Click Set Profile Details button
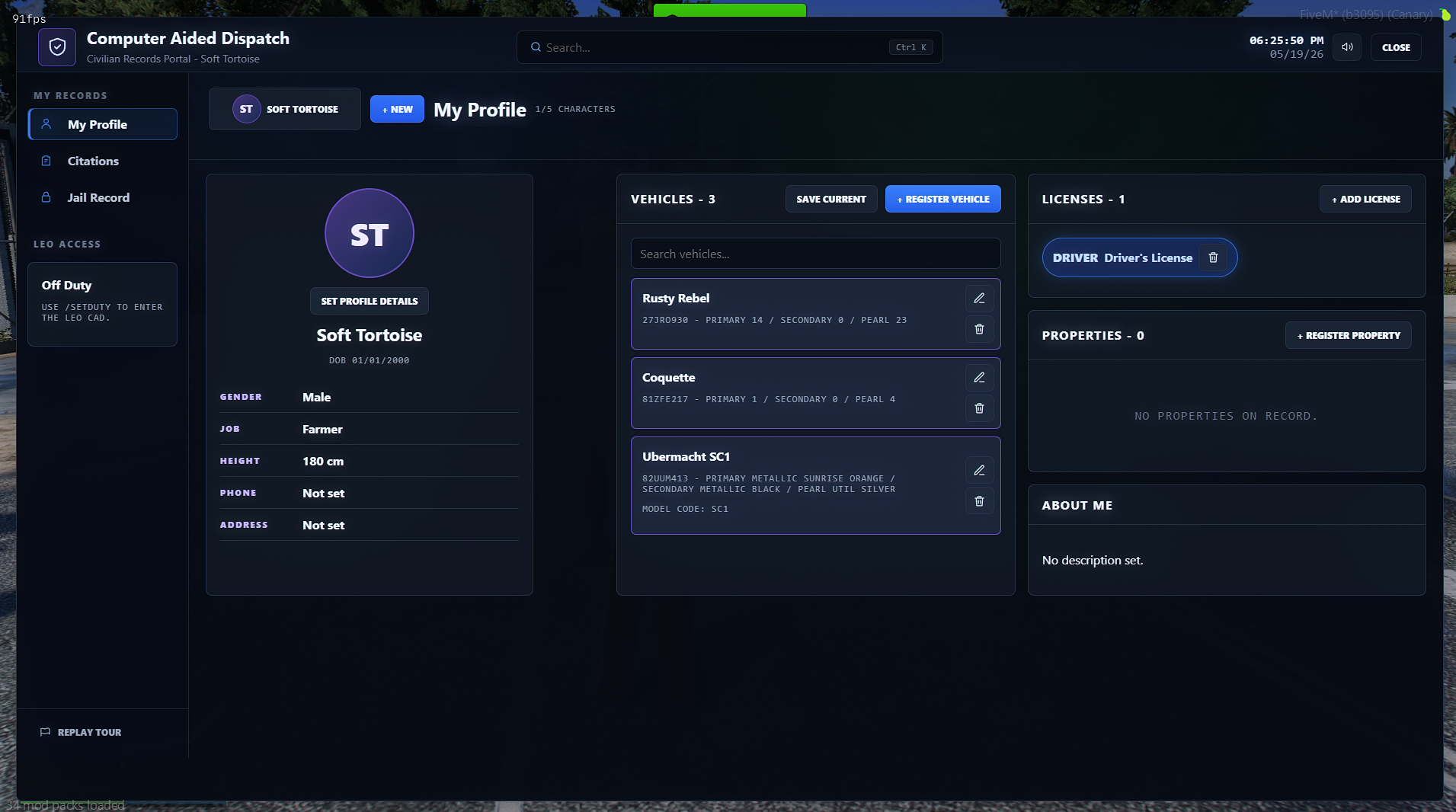 (x=370, y=301)
